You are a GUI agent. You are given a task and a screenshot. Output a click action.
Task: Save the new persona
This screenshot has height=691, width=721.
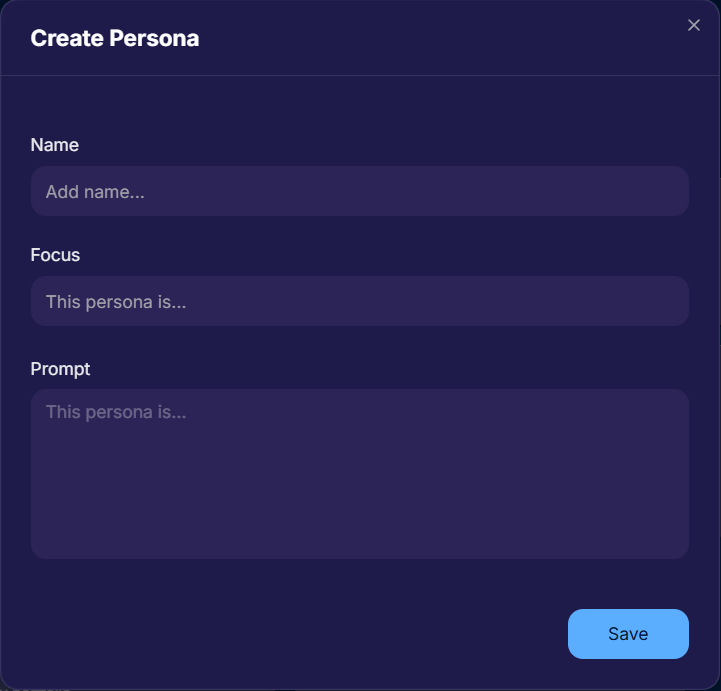pyautogui.click(x=628, y=634)
